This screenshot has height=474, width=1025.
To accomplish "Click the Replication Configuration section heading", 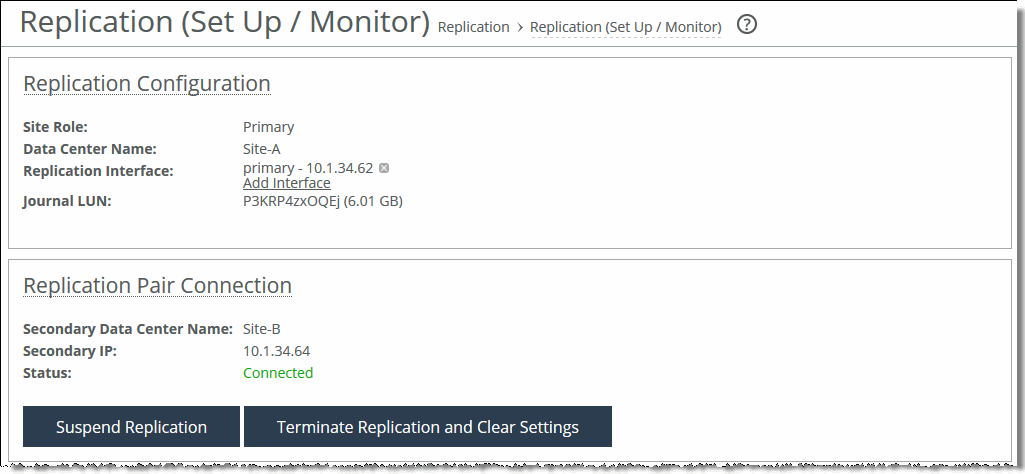I will (146, 84).
